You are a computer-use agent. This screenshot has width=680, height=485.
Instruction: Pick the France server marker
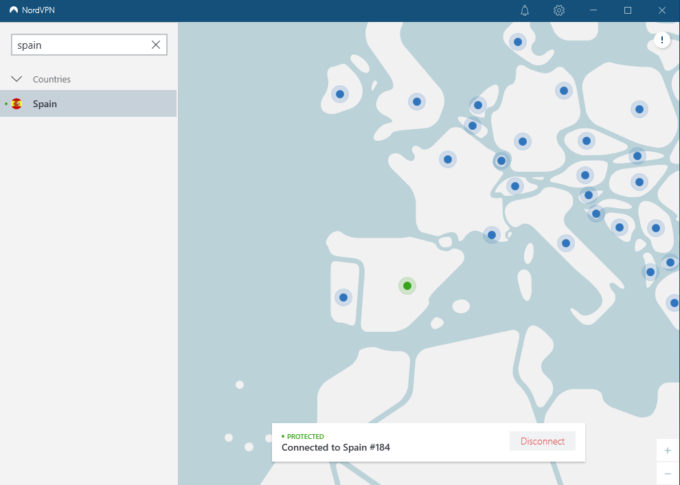pos(448,159)
